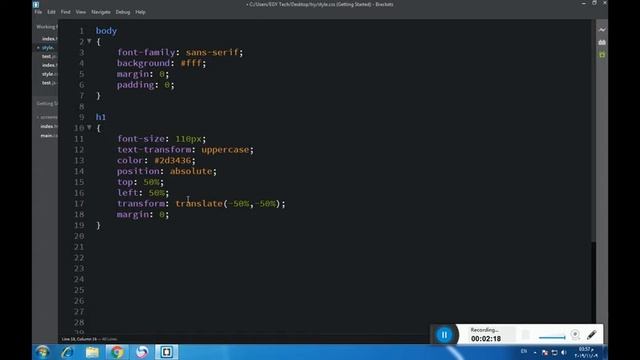Image resolution: width=640 pixels, height=360 pixels.
Task: Click the EN language indicator
Action: click(524, 351)
